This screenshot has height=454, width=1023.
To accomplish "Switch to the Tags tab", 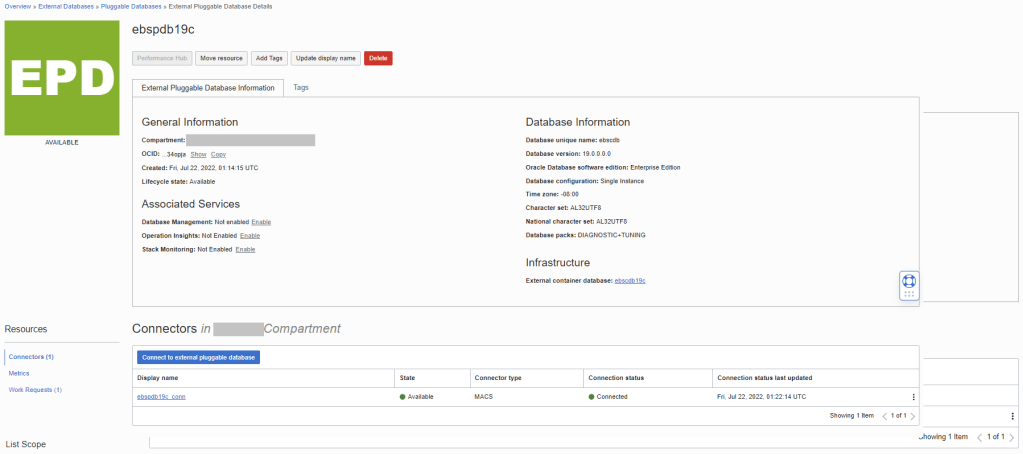I will [300, 88].
